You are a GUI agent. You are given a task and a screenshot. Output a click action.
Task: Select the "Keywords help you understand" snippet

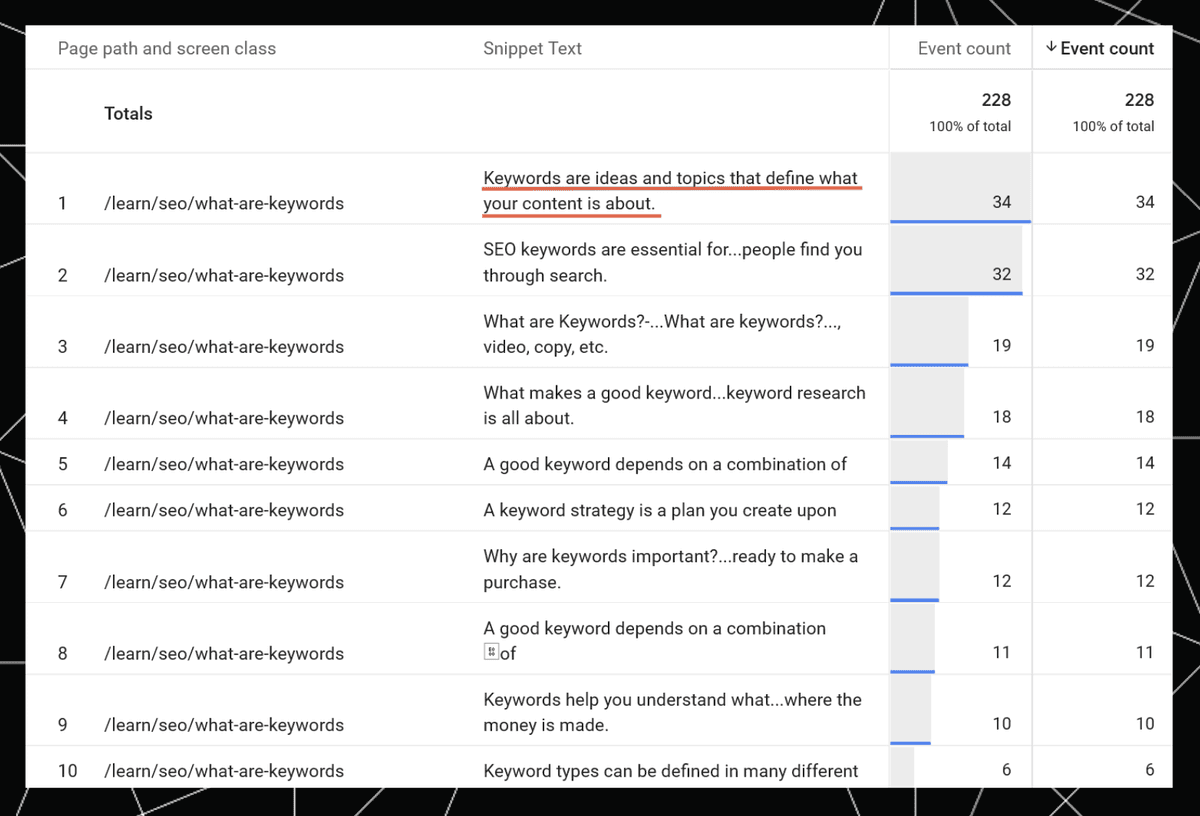[671, 712]
